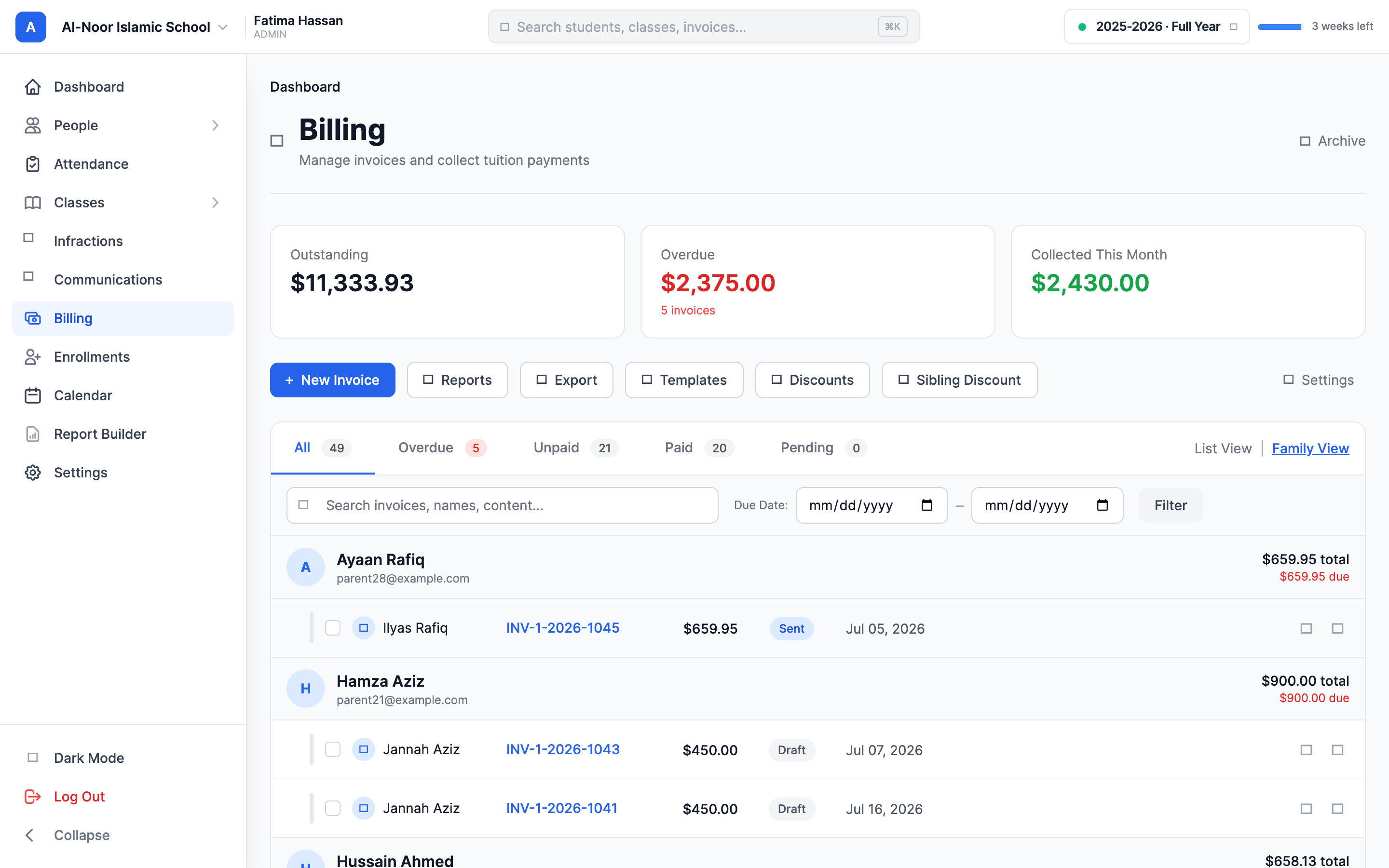This screenshot has height=868, width=1389.
Task: Click first action icon on INV-1-2026-1045 row
Action: 1306,628
